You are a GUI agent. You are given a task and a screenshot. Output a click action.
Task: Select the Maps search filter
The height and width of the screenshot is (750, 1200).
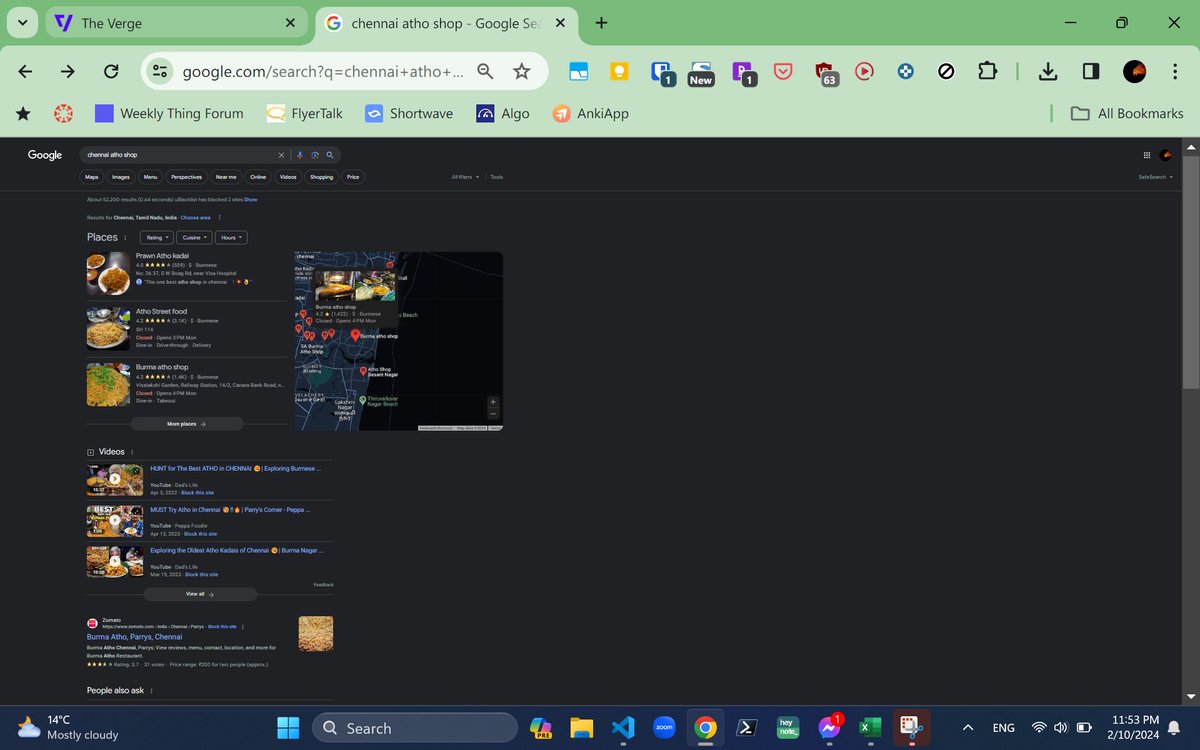92,177
